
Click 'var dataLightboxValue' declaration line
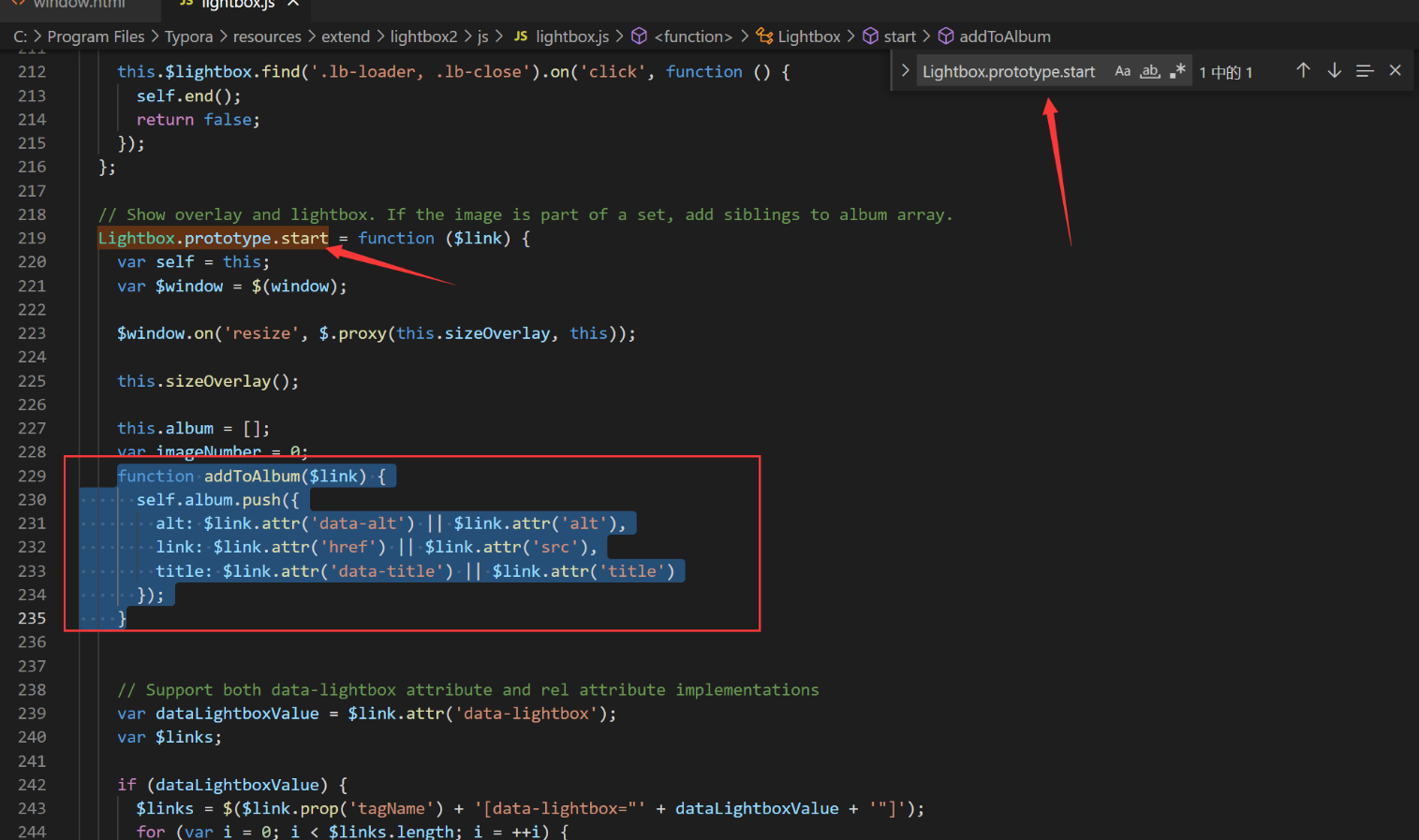pos(367,714)
